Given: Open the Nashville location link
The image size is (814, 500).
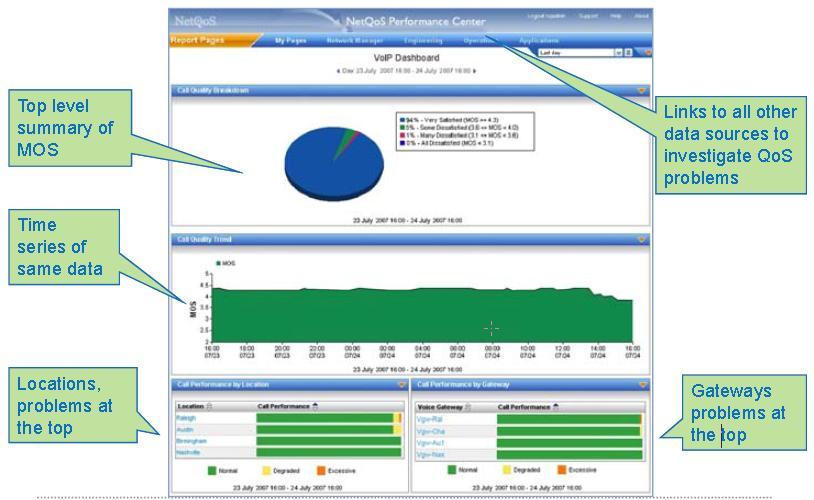Looking at the screenshot, I should tap(188, 453).
